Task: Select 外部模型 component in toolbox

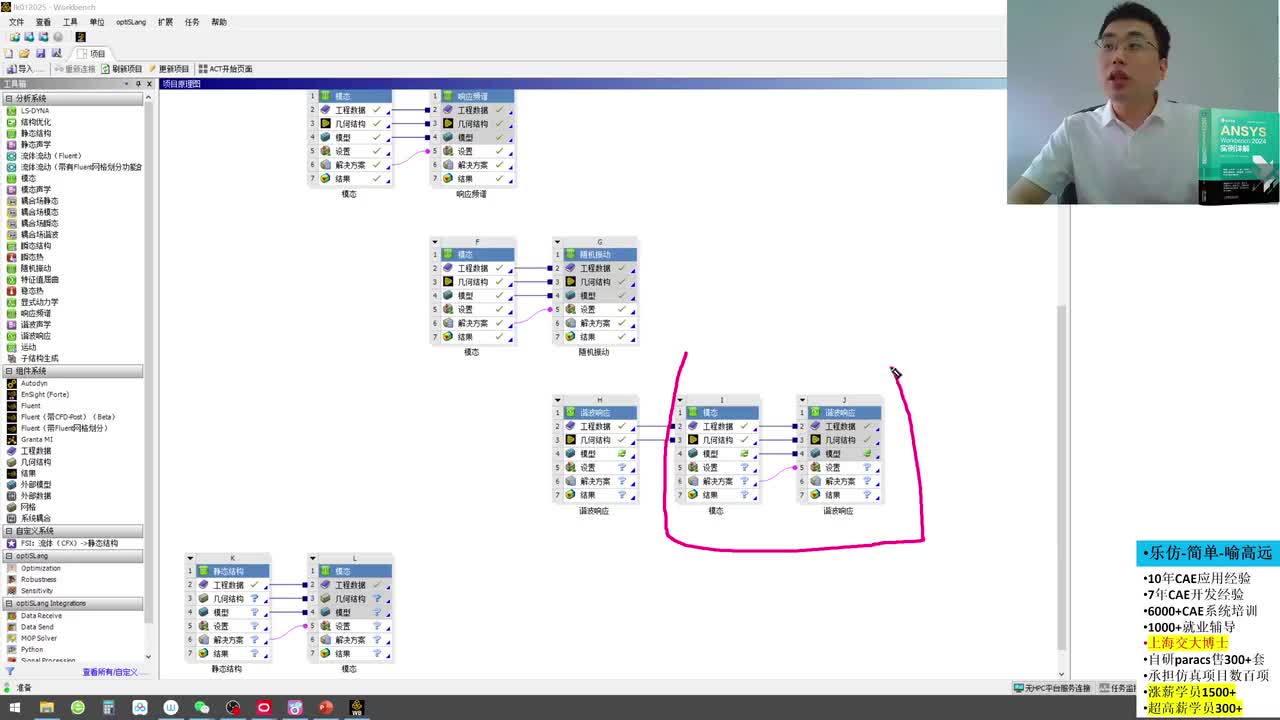Action: [x=36, y=484]
